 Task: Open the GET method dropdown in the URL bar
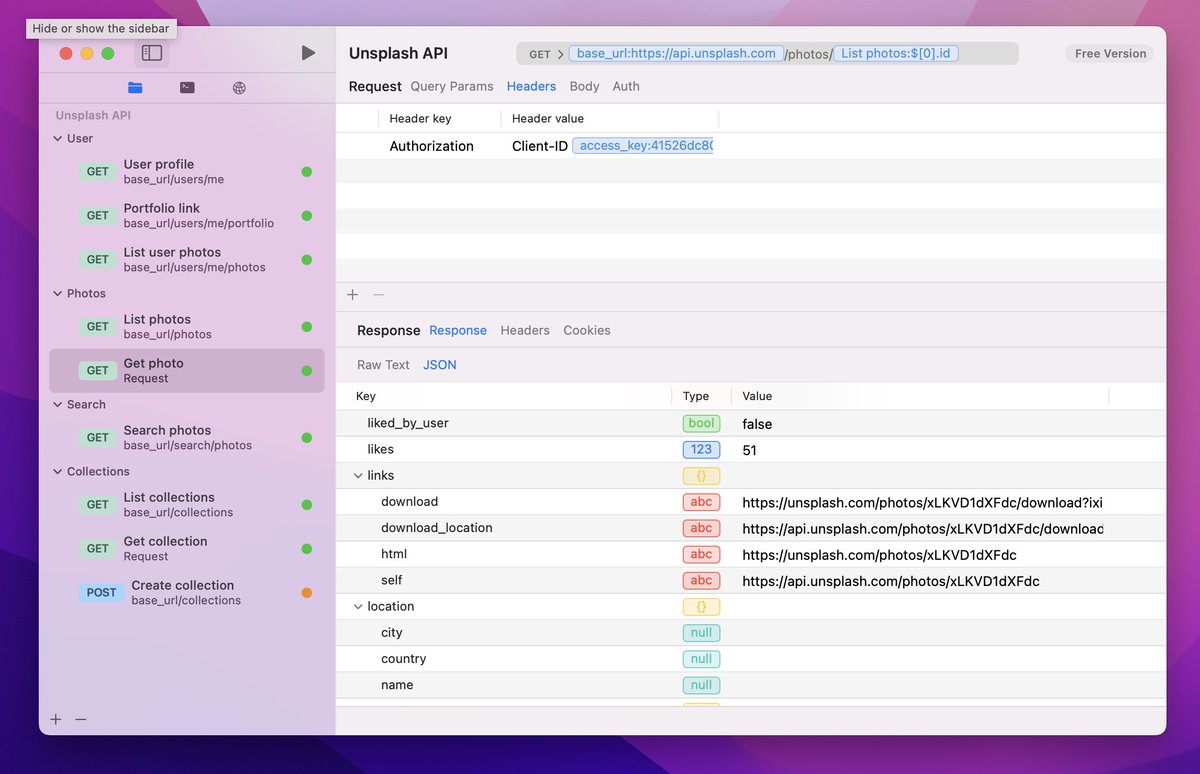tap(546, 54)
